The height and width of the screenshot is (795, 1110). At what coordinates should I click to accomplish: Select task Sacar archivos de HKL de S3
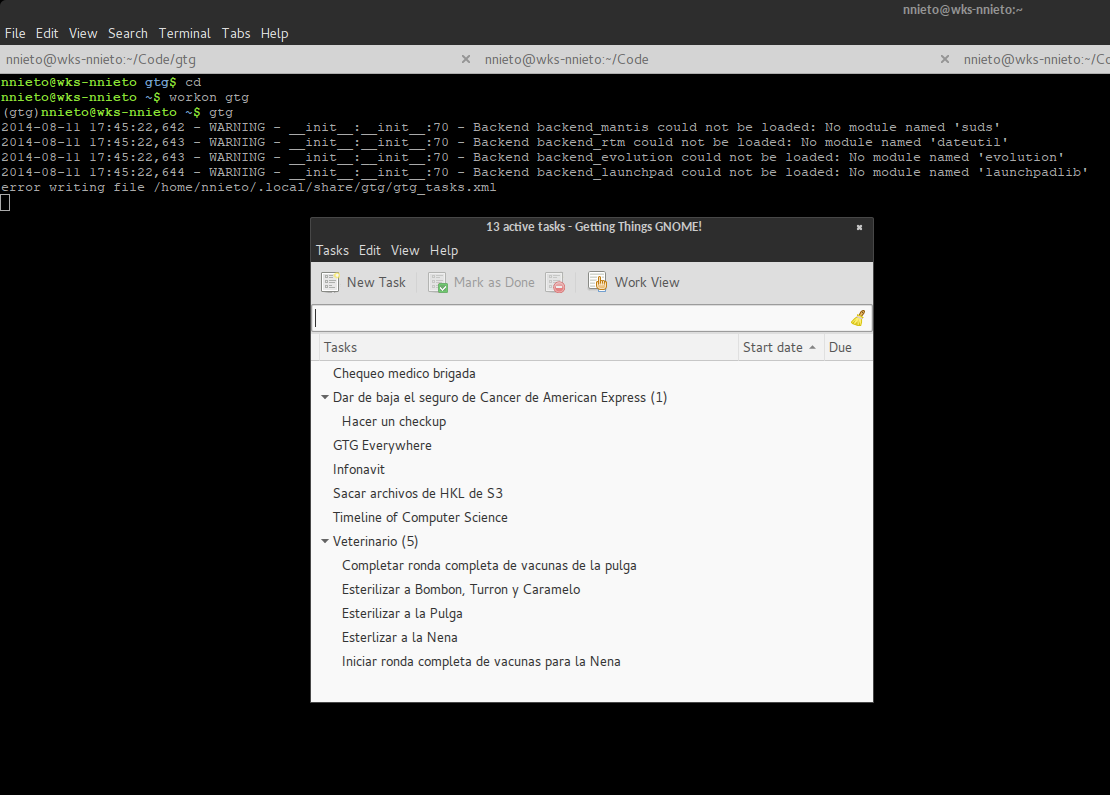[x=418, y=493]
